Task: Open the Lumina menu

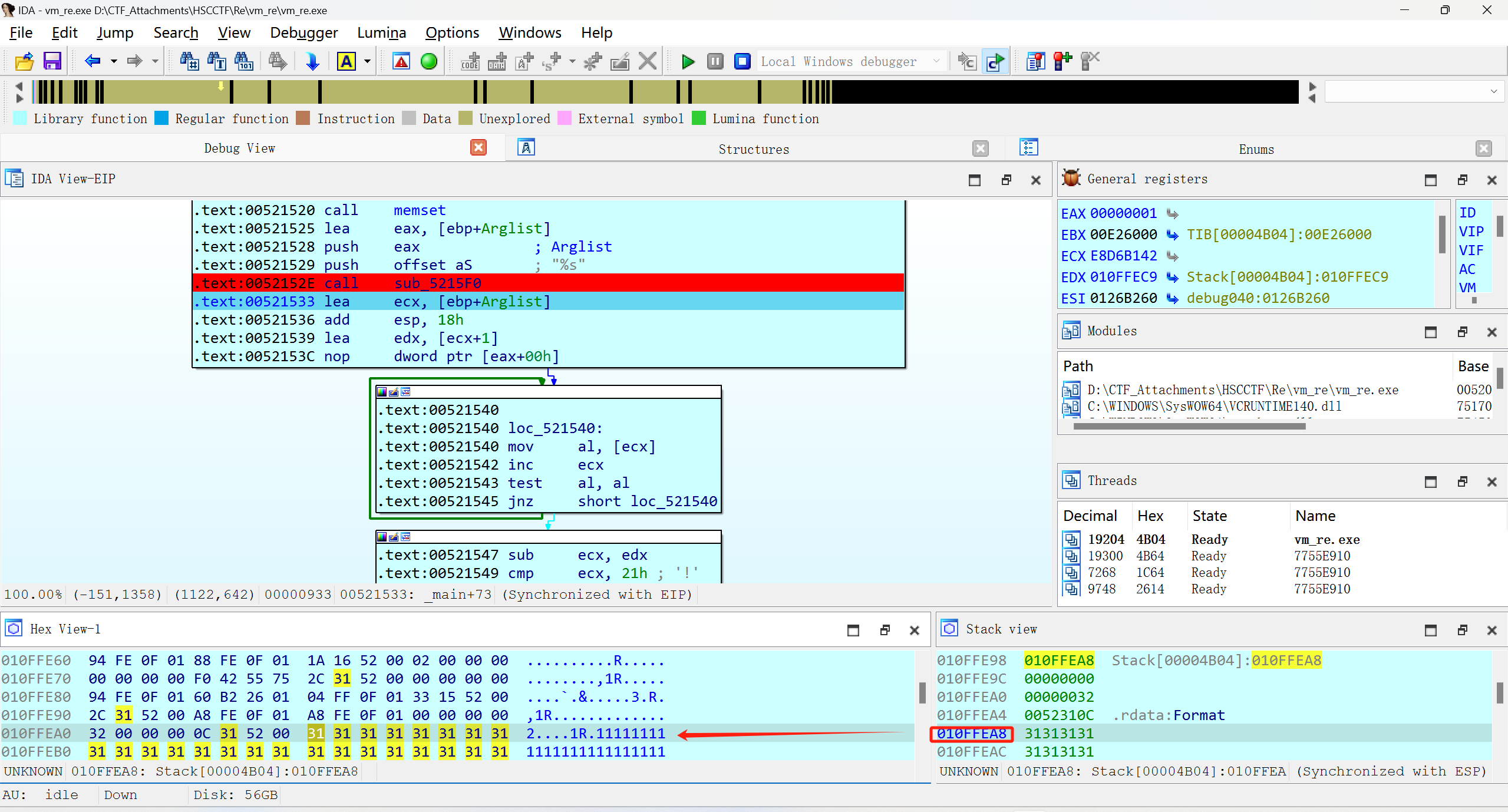Action: coord(381,32)
